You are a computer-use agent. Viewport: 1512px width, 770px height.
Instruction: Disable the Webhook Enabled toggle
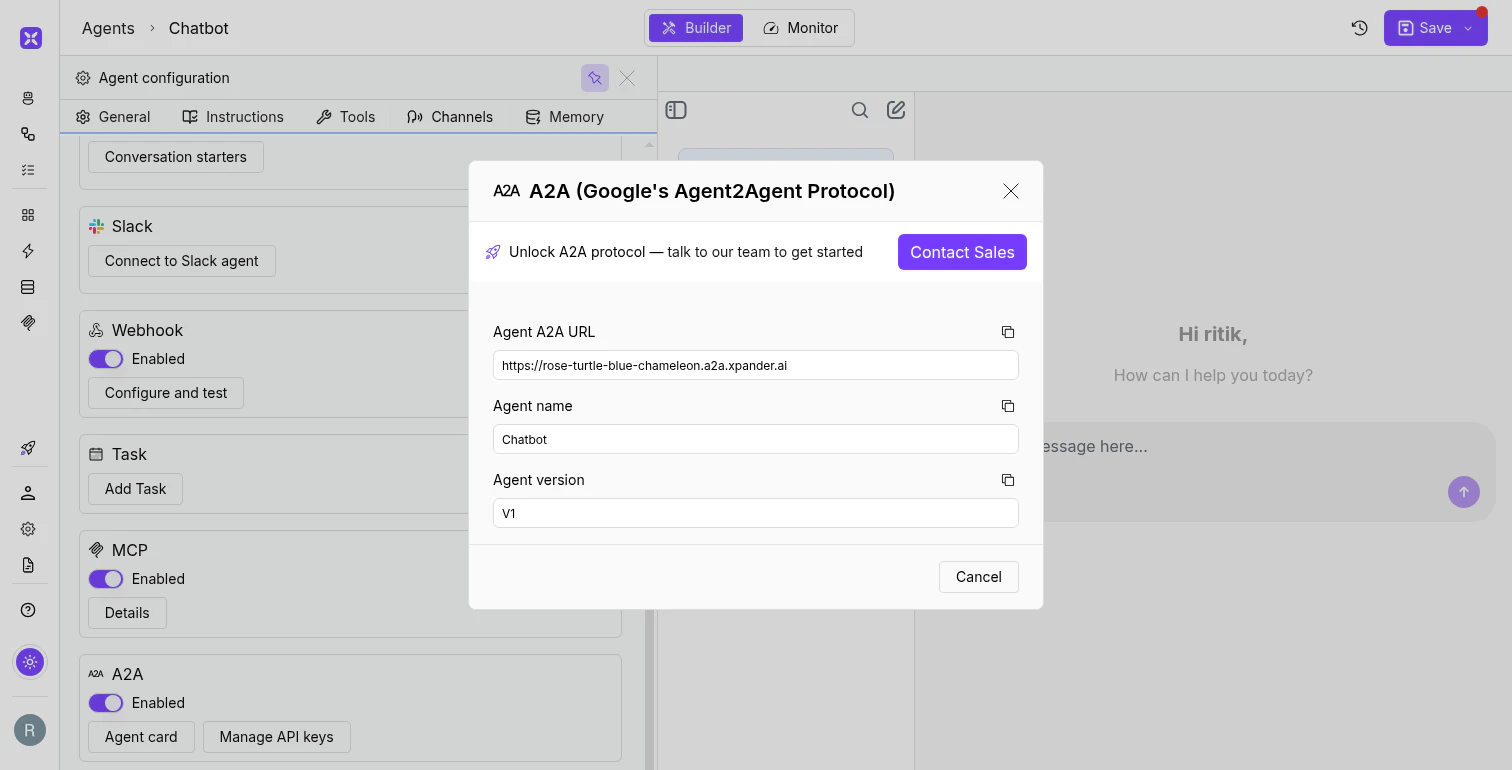point(106,359)
